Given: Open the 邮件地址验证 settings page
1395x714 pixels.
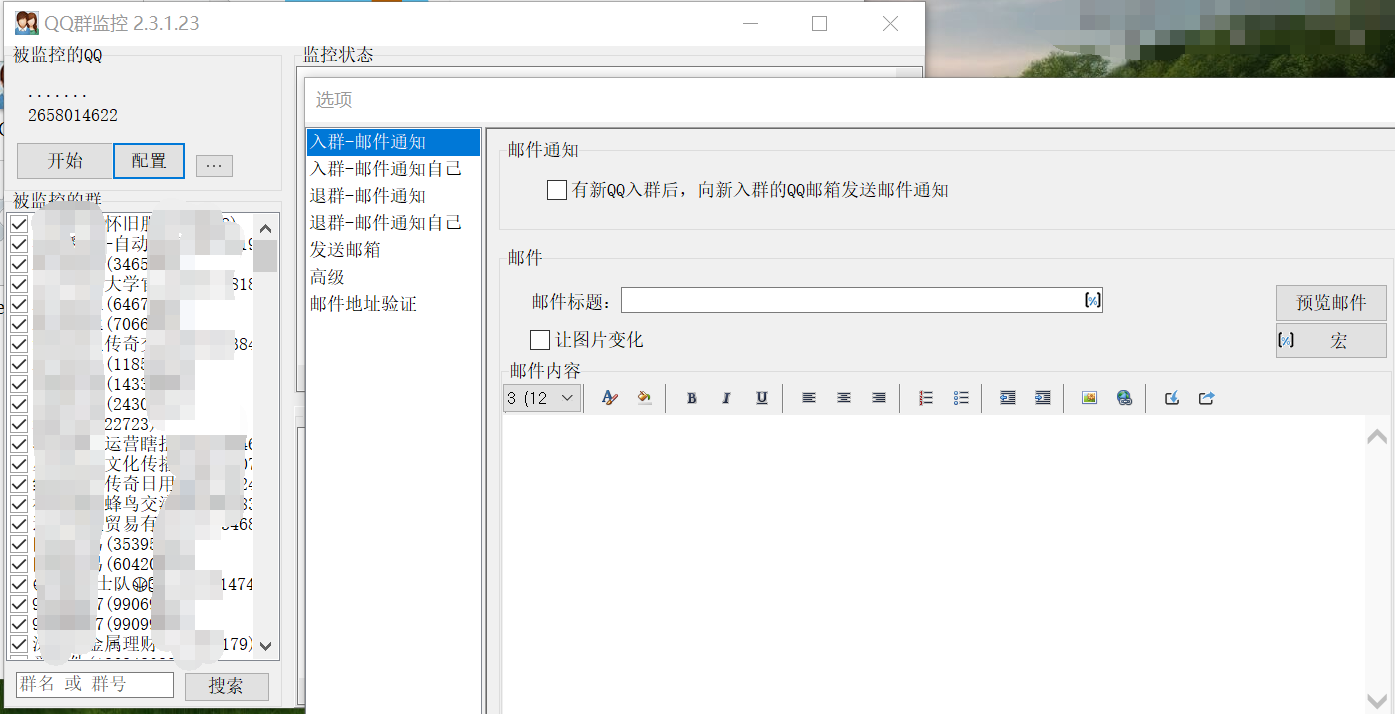Looking at the screenshot, I should point(363,304).
